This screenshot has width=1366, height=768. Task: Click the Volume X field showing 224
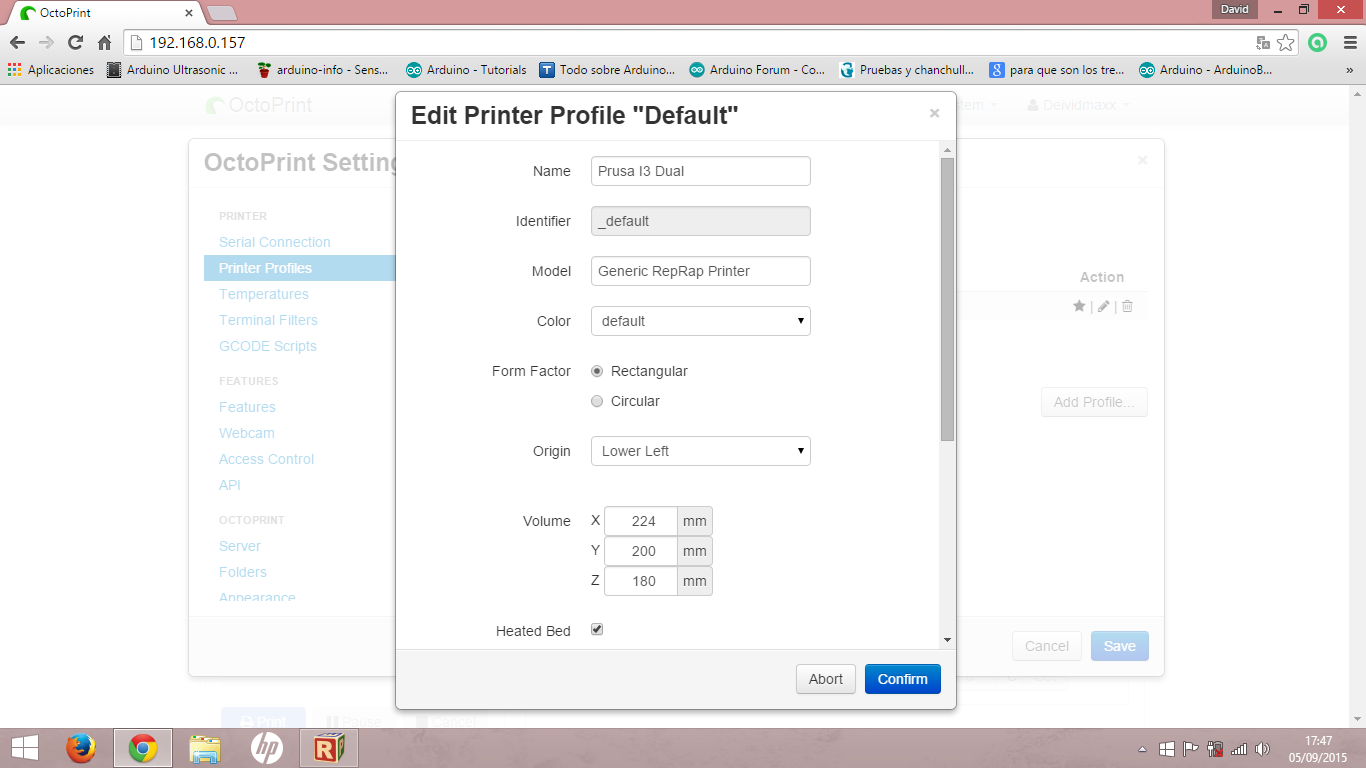pos(641,521)
